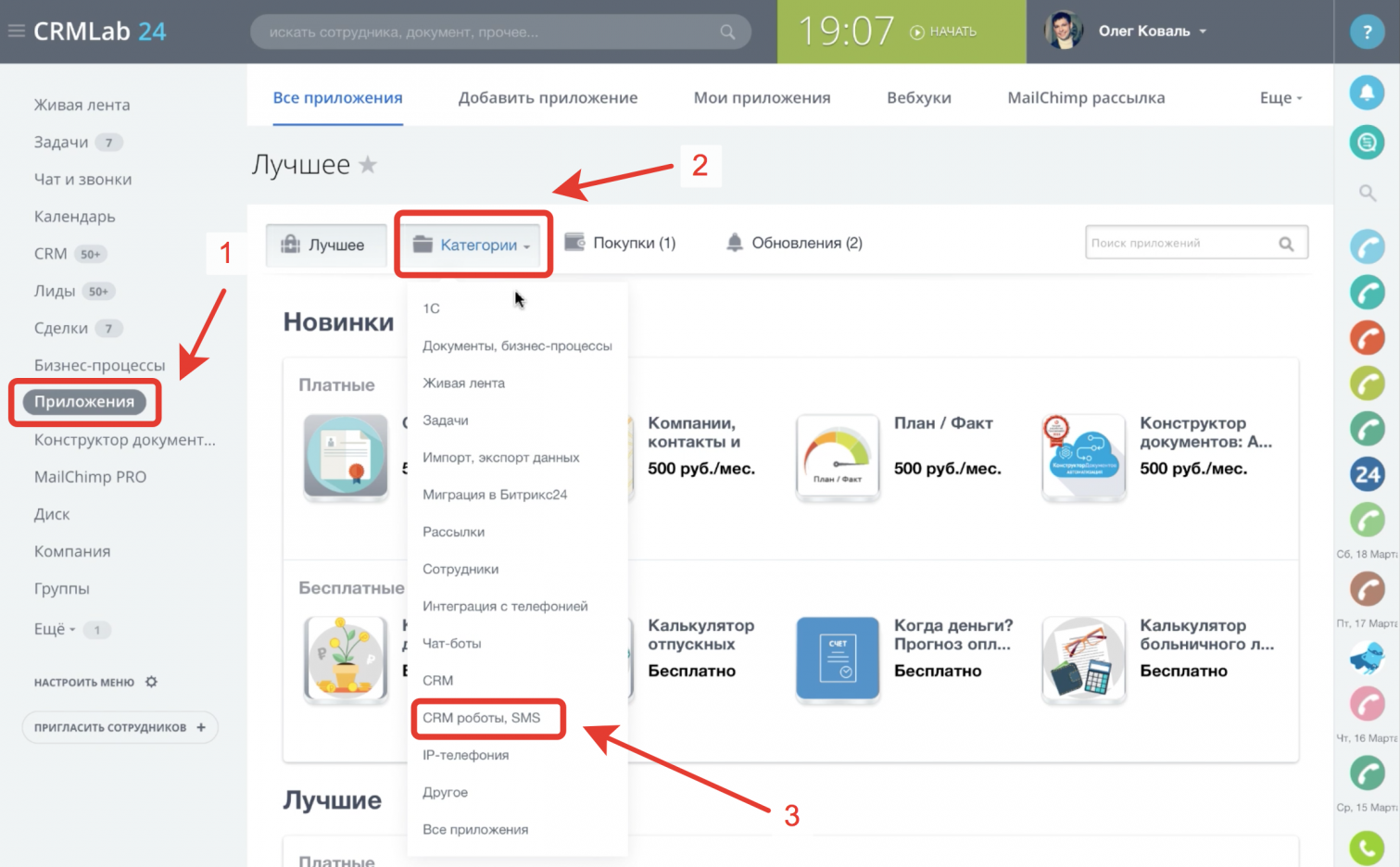Open Обновления (2) tab

[x=794, y=243]
